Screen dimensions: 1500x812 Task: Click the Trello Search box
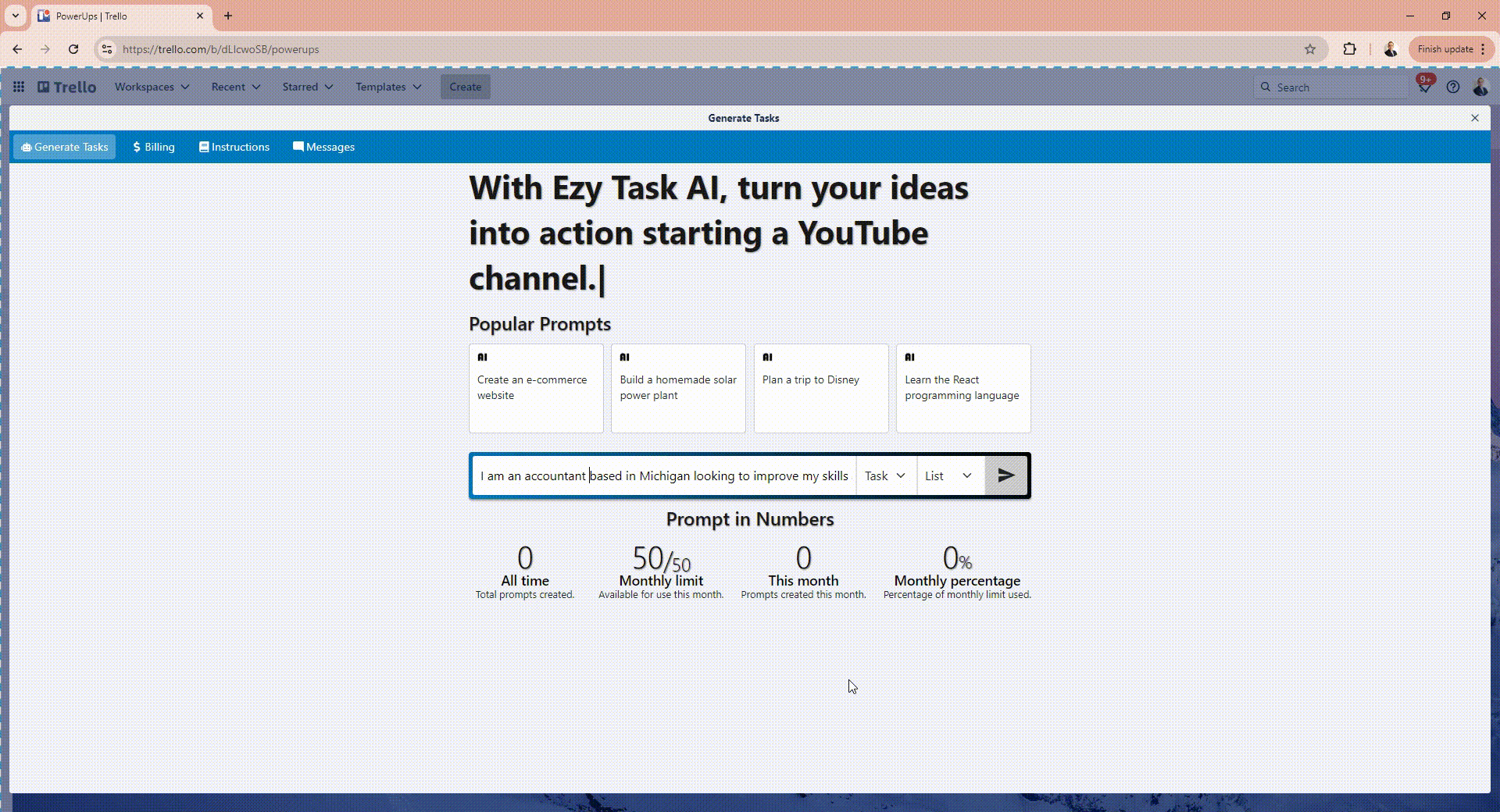tap(1331, 87)
